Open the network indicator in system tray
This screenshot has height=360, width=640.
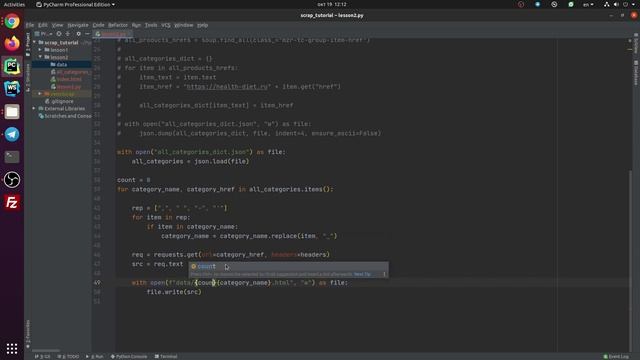click(x=607, y=4)
